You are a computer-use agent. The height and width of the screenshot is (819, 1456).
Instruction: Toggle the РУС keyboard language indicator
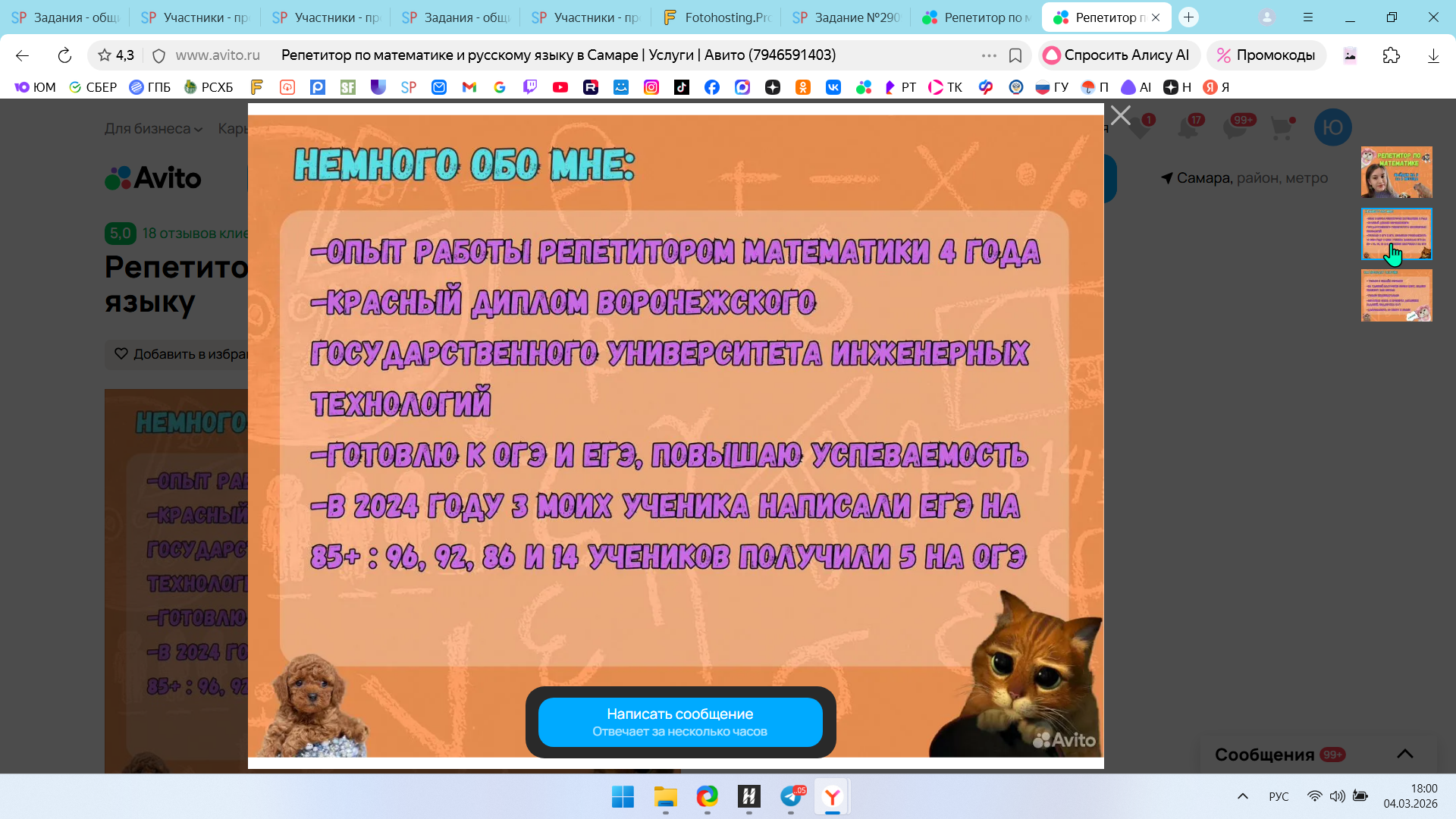coord(1279,796)
